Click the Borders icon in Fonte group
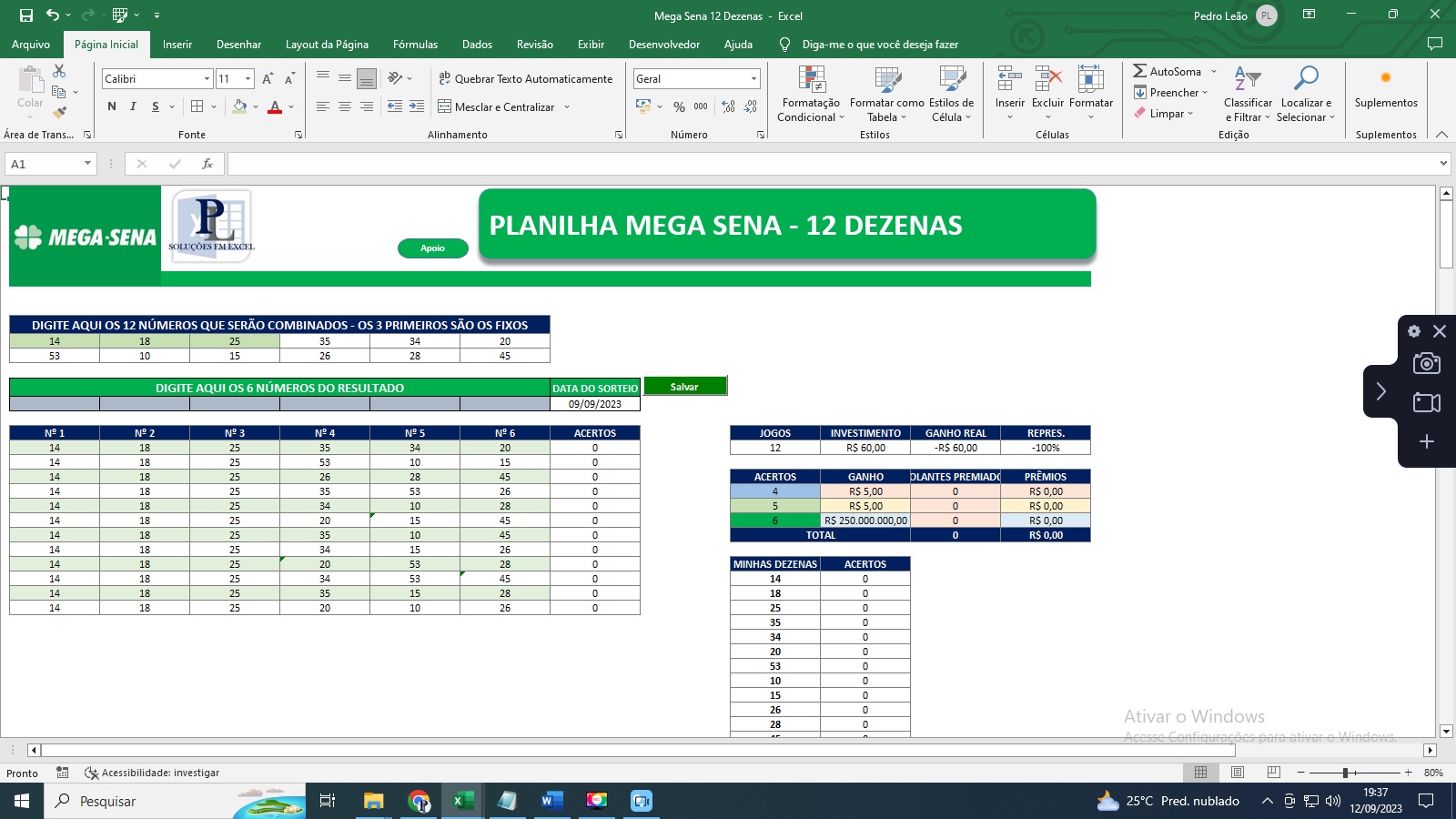Image resolution: width=1456 pixels, height=819 pixels. click(x=197, y=106)
